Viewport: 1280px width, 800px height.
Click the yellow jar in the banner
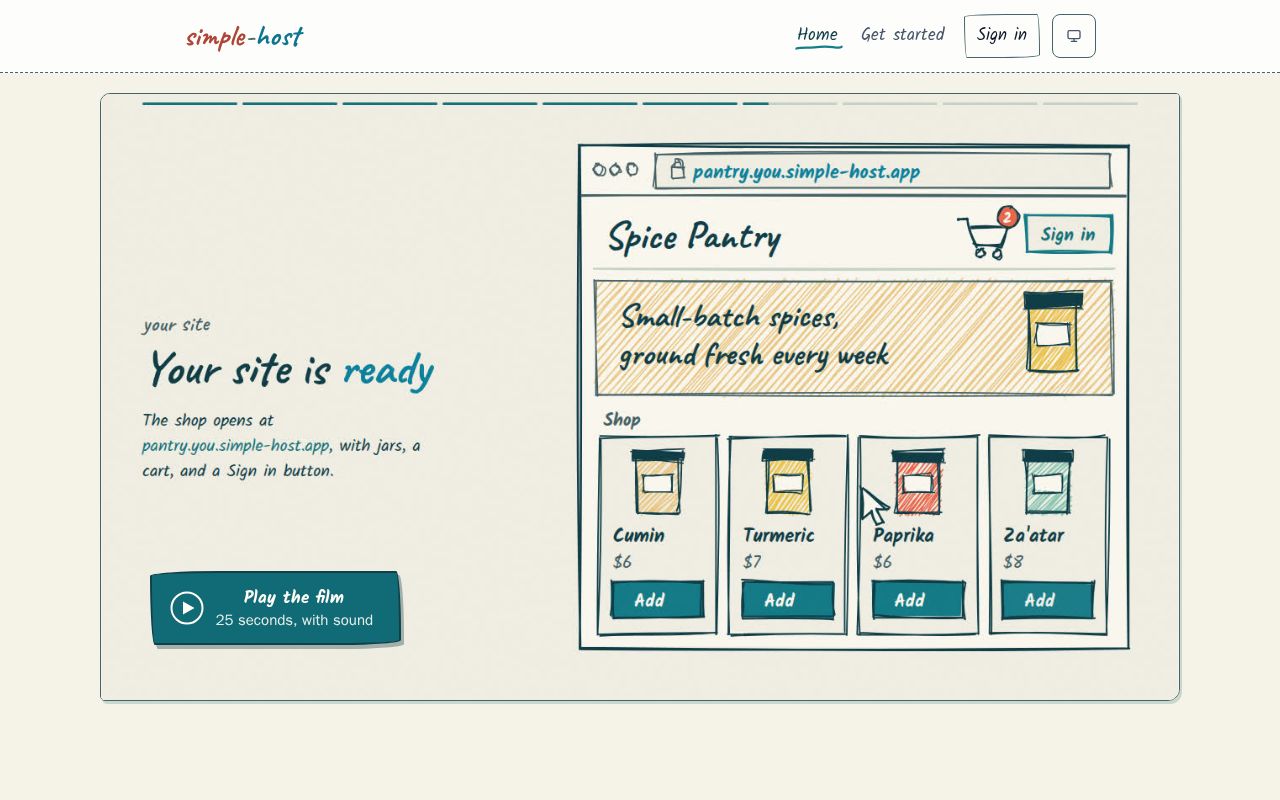tap(1053, 332)
